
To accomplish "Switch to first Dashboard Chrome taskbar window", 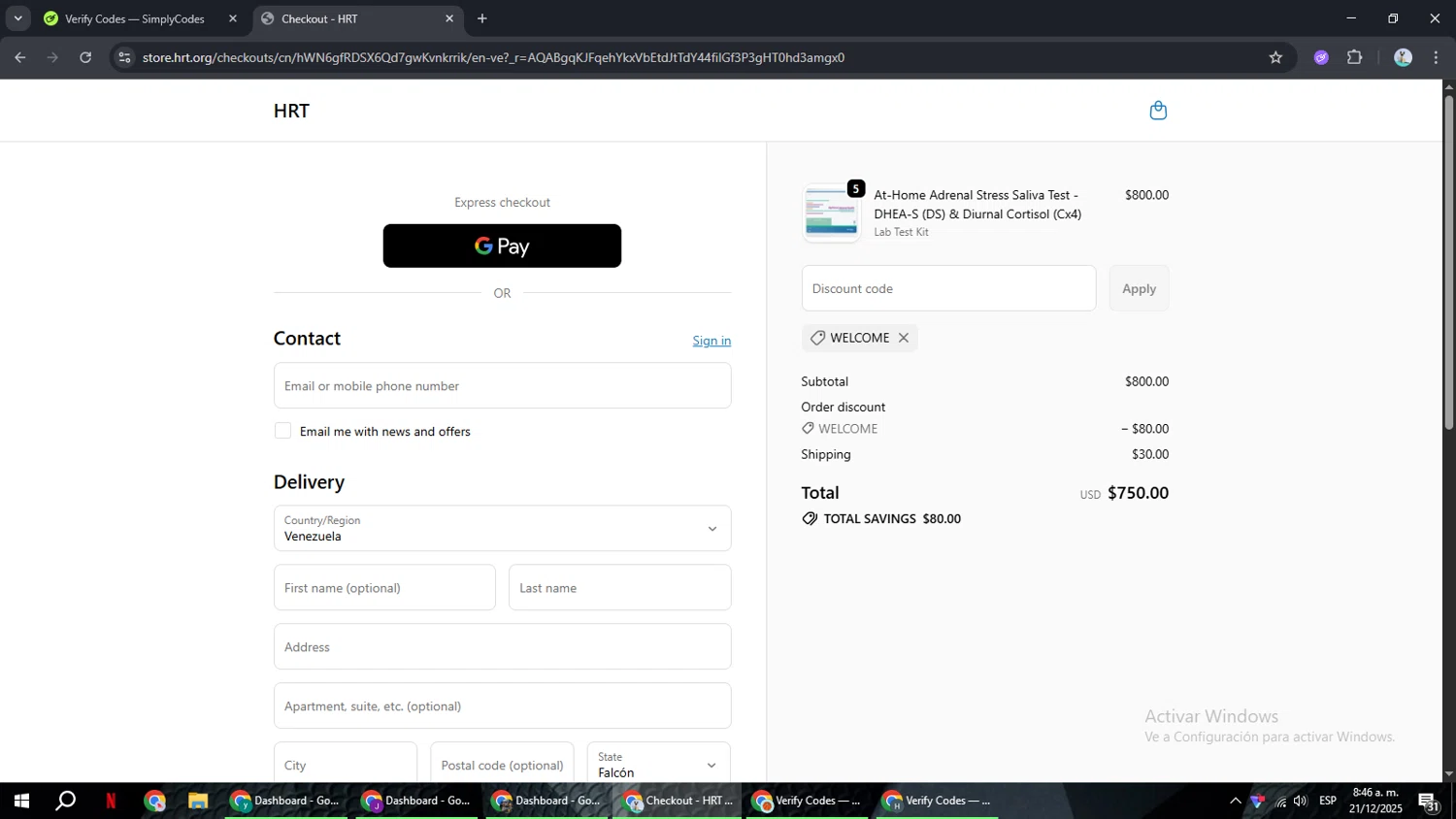I will (286, 801).
